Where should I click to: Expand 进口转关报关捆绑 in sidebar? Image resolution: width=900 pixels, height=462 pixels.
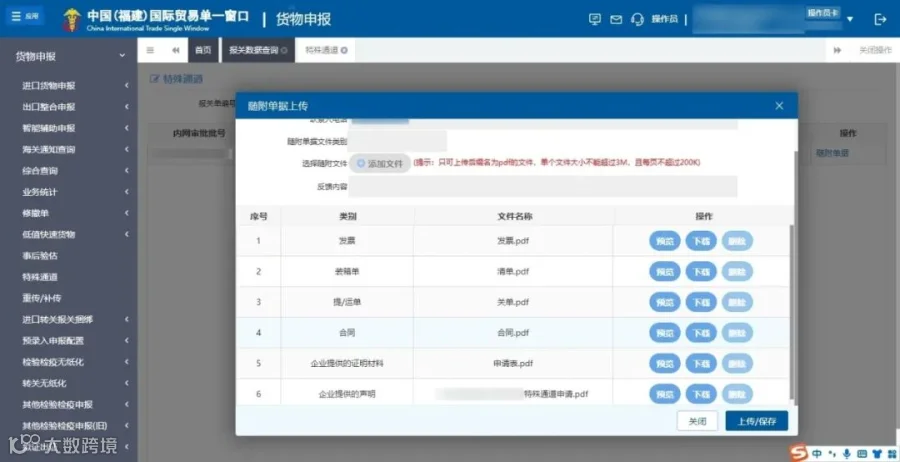(69, 319)
